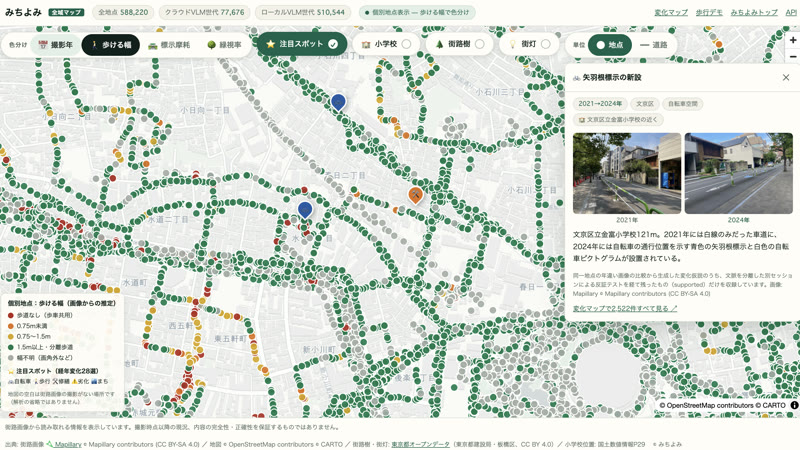Click the みちよみ site title
This screenshot has height=450, width=800.
(23, 12)
